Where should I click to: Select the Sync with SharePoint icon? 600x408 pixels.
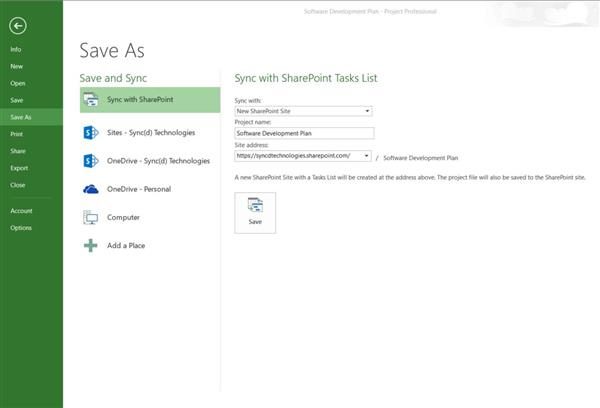(91, 100)
